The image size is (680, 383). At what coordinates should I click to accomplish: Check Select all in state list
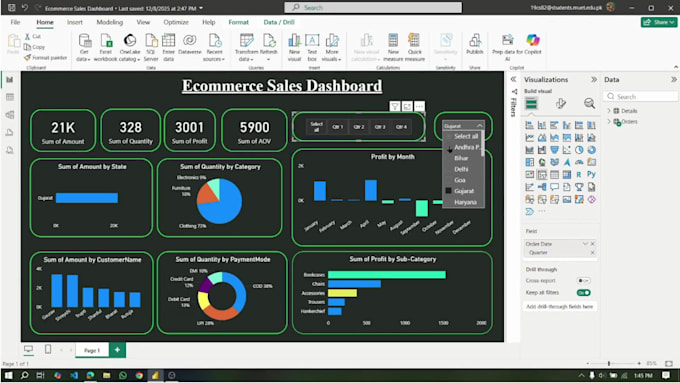pos(448,136)
